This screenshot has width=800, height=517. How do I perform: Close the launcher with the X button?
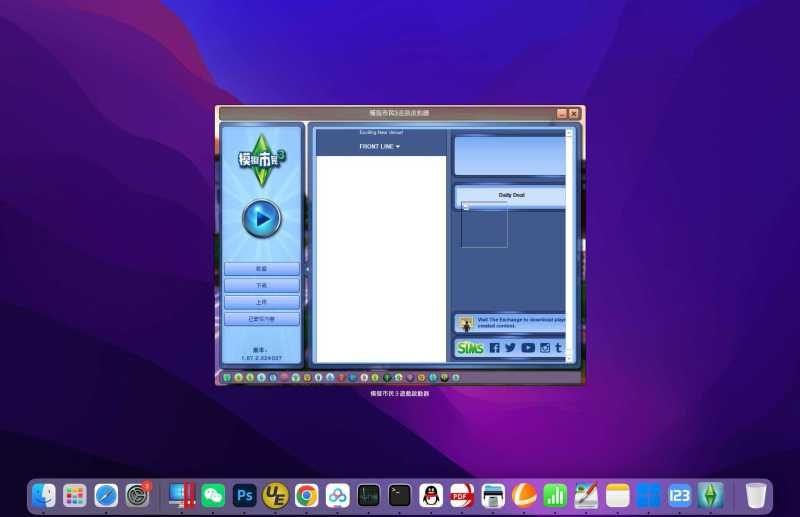pos(573,113)
